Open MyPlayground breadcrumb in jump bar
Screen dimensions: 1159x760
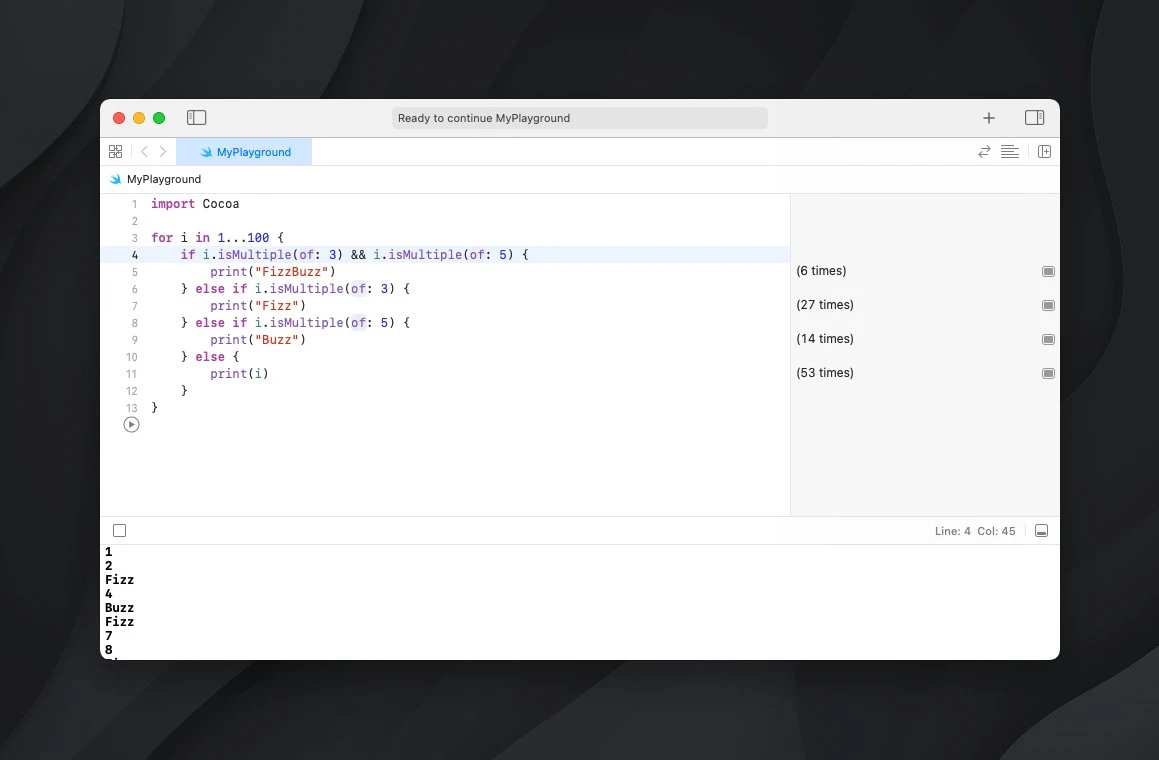pos(163,179)
